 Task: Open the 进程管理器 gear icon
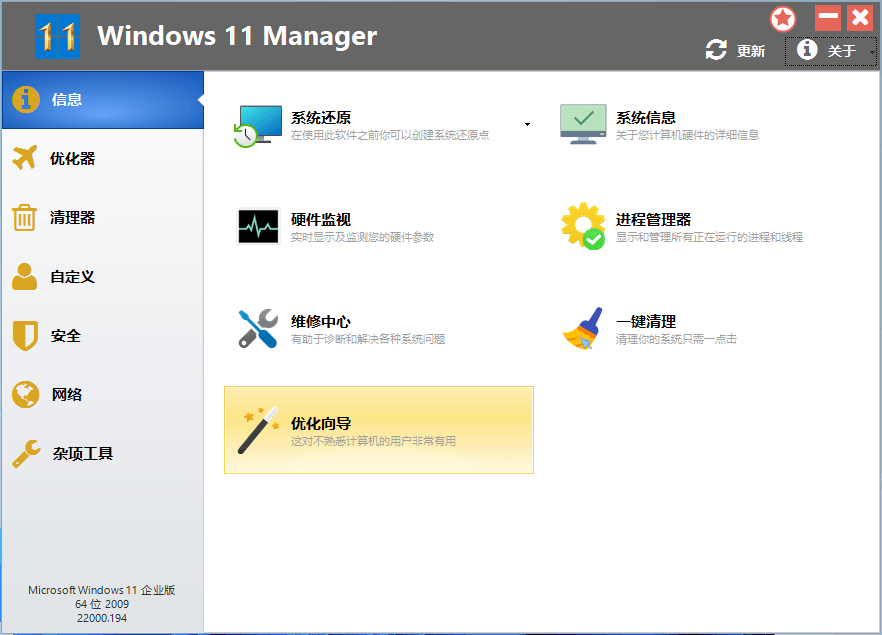[x=584, y=225]
